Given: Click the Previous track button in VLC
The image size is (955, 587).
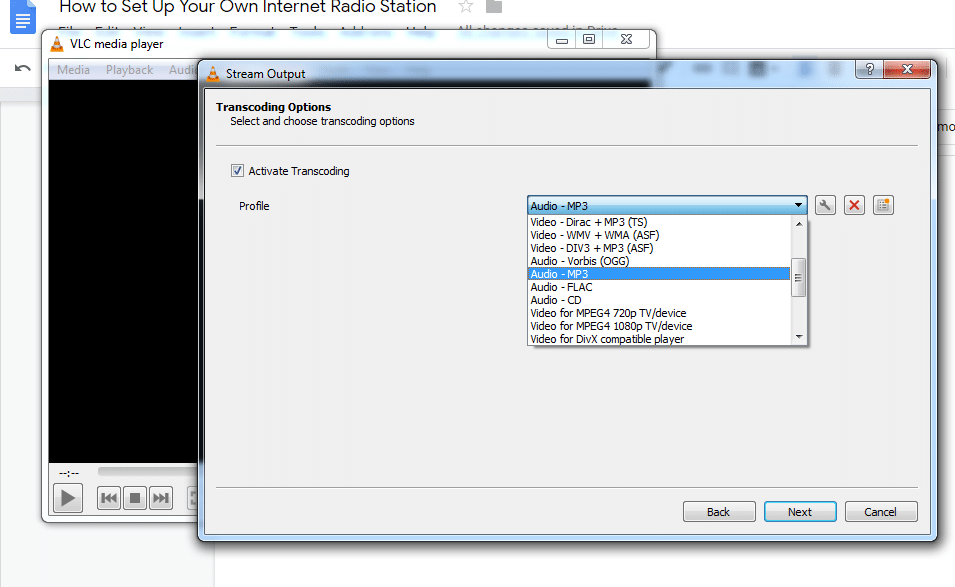Looking at the screenshot, I should tap(109, 498).
